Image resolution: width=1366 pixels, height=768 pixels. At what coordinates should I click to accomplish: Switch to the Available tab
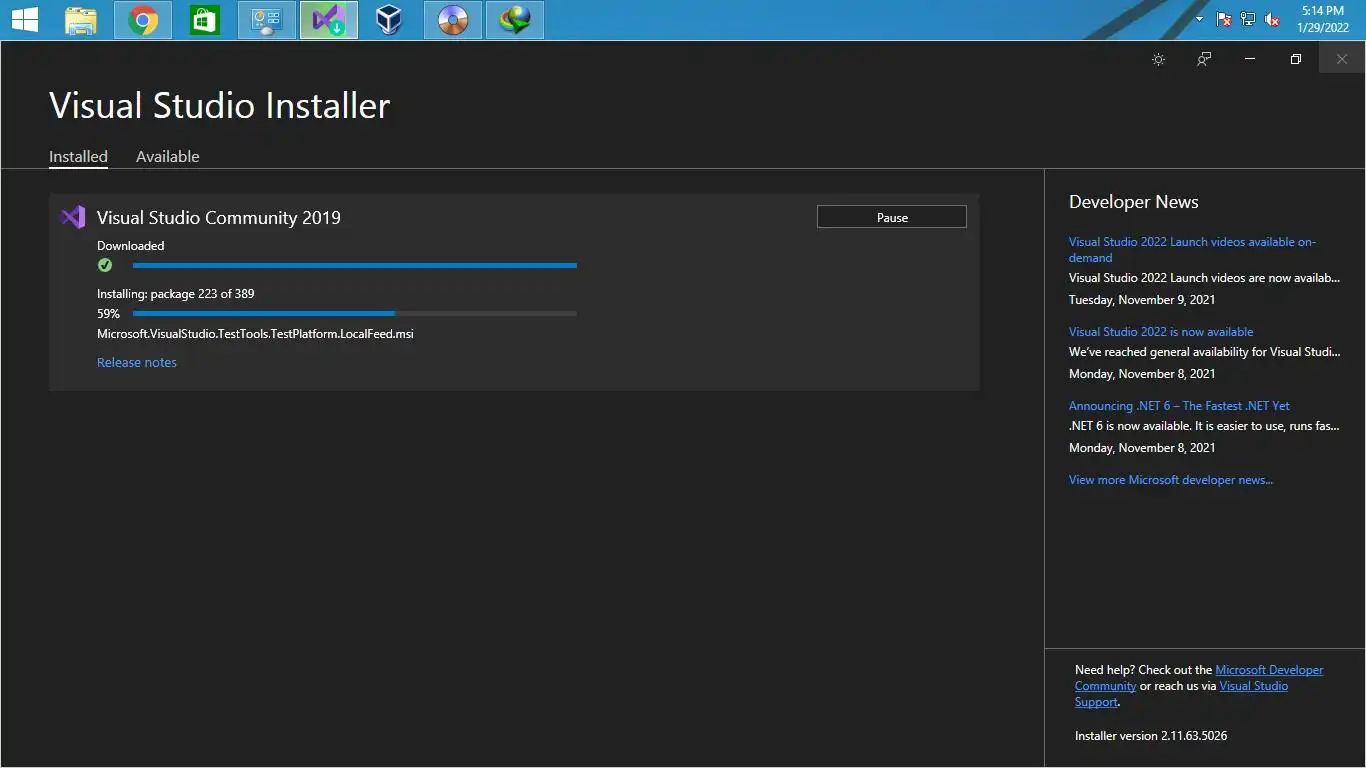(168, 156)
